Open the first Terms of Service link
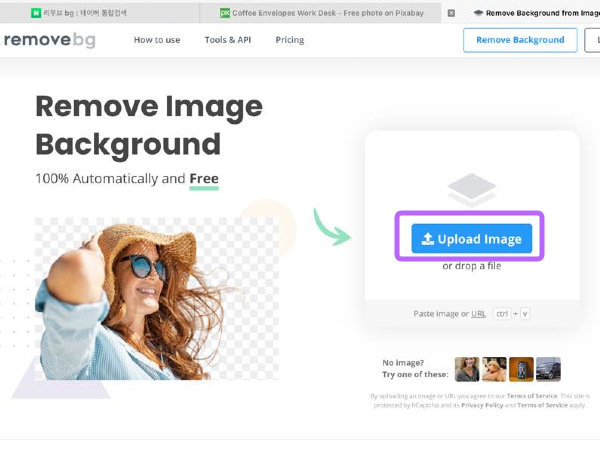 (x=532, y=396)
